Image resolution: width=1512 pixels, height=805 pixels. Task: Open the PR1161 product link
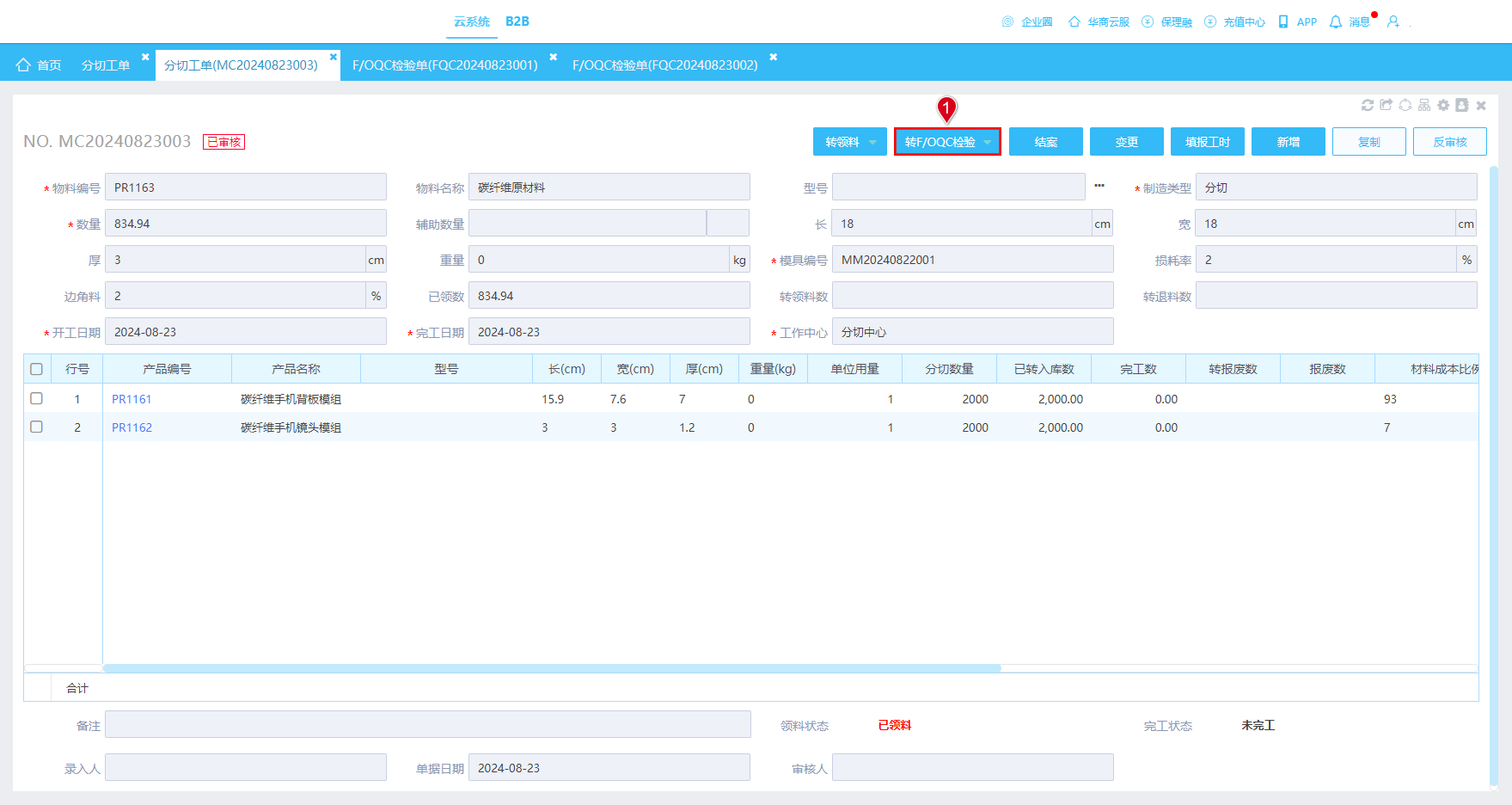click(132, 399)
